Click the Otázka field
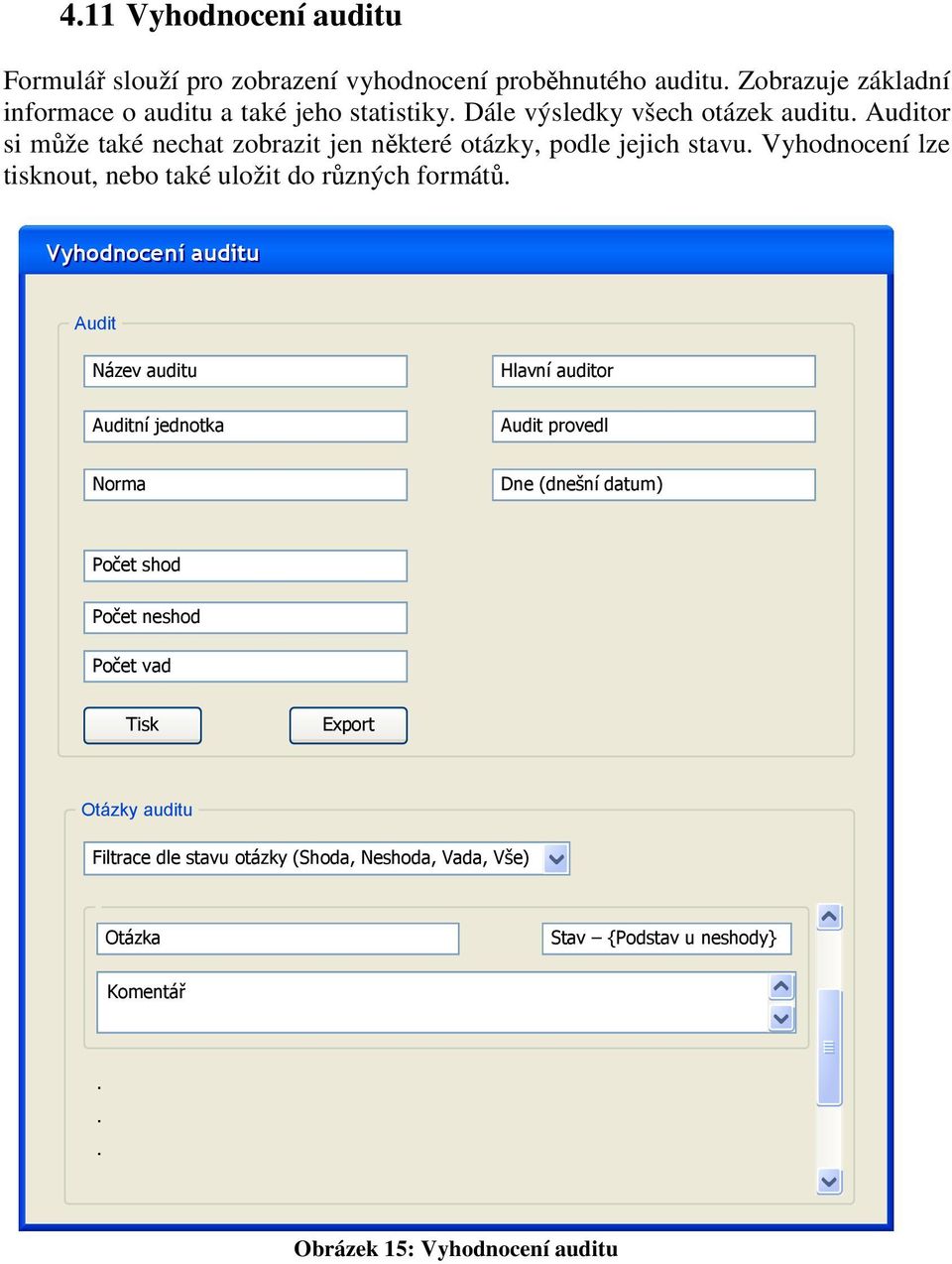Image resolution: width=952 pixels, height=1264 pixels. pyautogui.click(x=278, y=939)
